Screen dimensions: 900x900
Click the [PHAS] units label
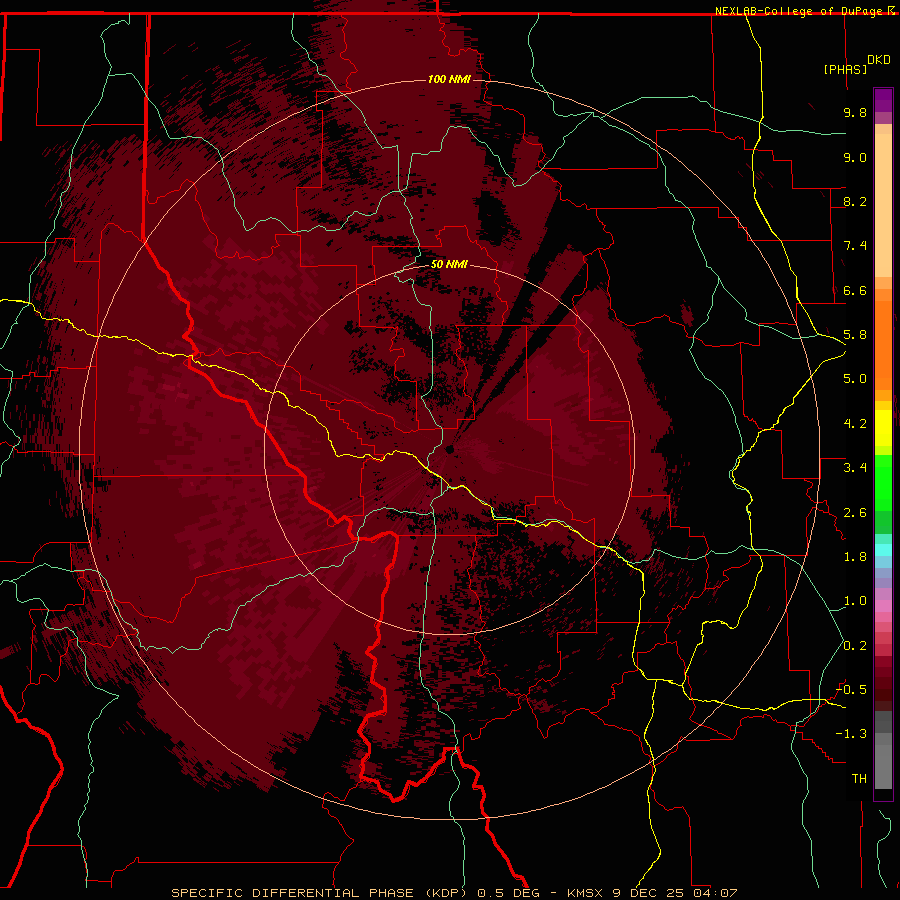point(845,69)
